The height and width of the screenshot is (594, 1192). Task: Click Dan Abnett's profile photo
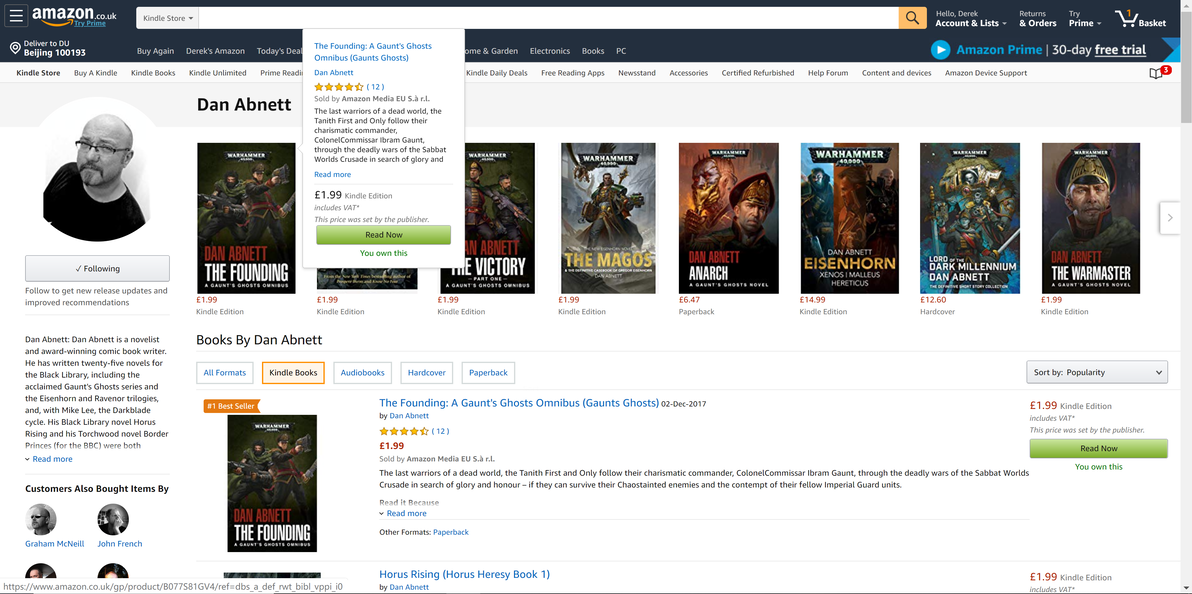97,169
